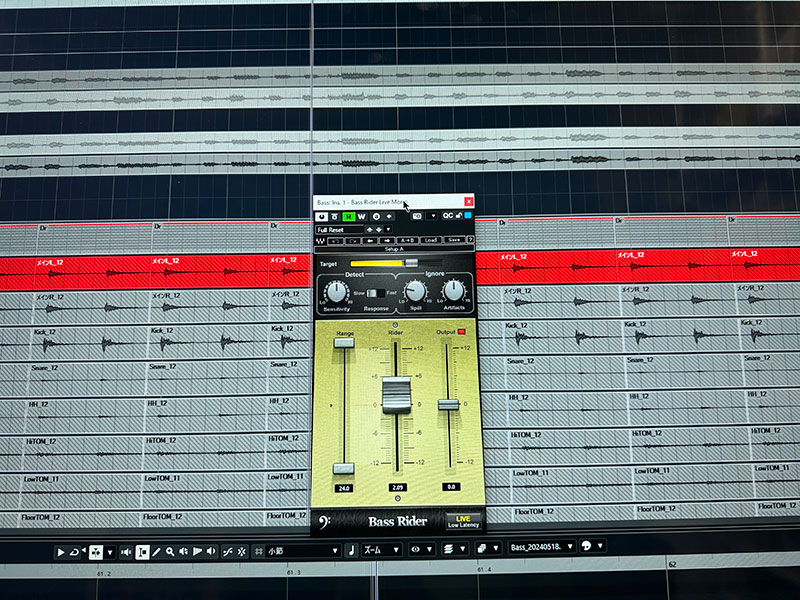
Task: Click the plugin snapshot camera icon
Action: (x=417, y=216)
